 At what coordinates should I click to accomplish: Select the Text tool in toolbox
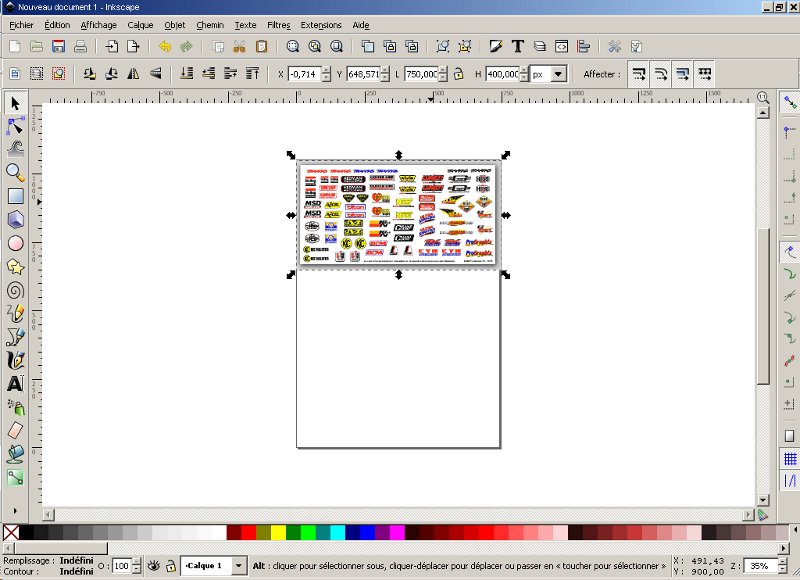[15, 383]
